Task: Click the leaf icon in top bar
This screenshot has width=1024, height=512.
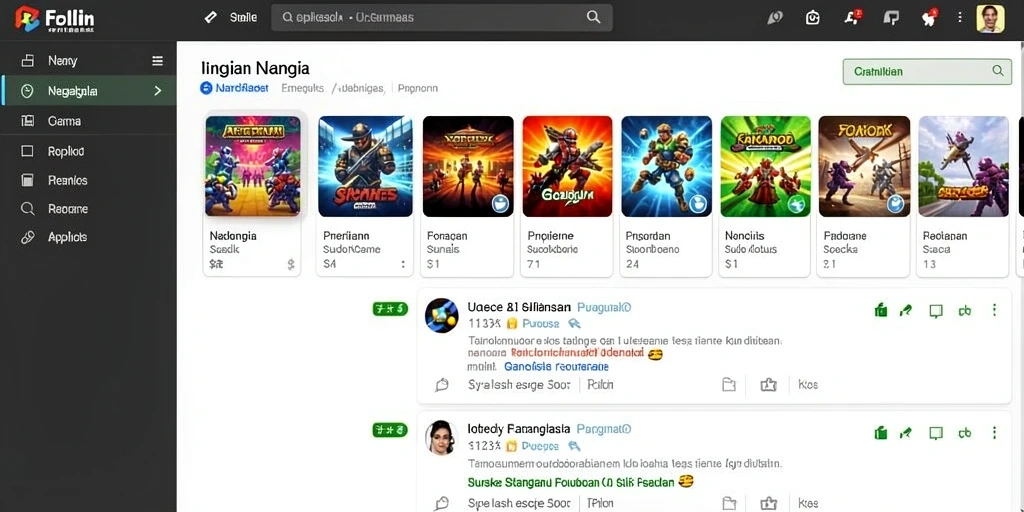Action: pos(775,18)
